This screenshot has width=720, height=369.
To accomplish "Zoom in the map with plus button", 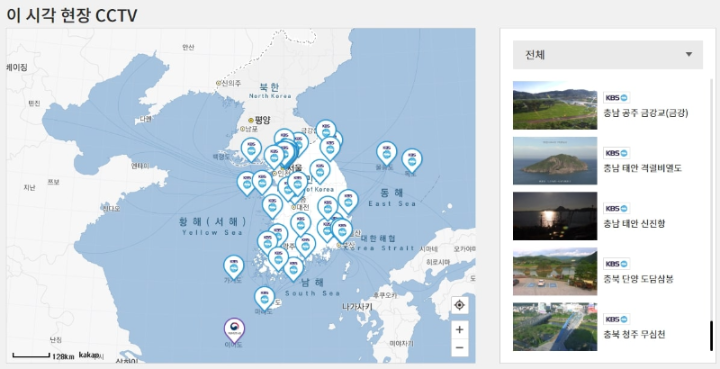I will point(460,330).
